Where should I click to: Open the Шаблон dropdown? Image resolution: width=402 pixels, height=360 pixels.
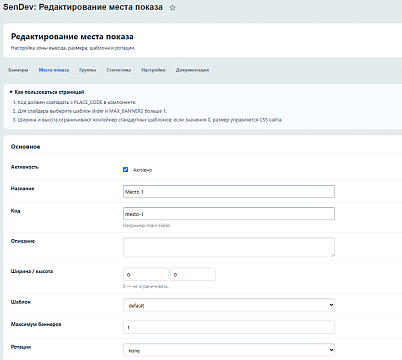[x=229, y=305]
